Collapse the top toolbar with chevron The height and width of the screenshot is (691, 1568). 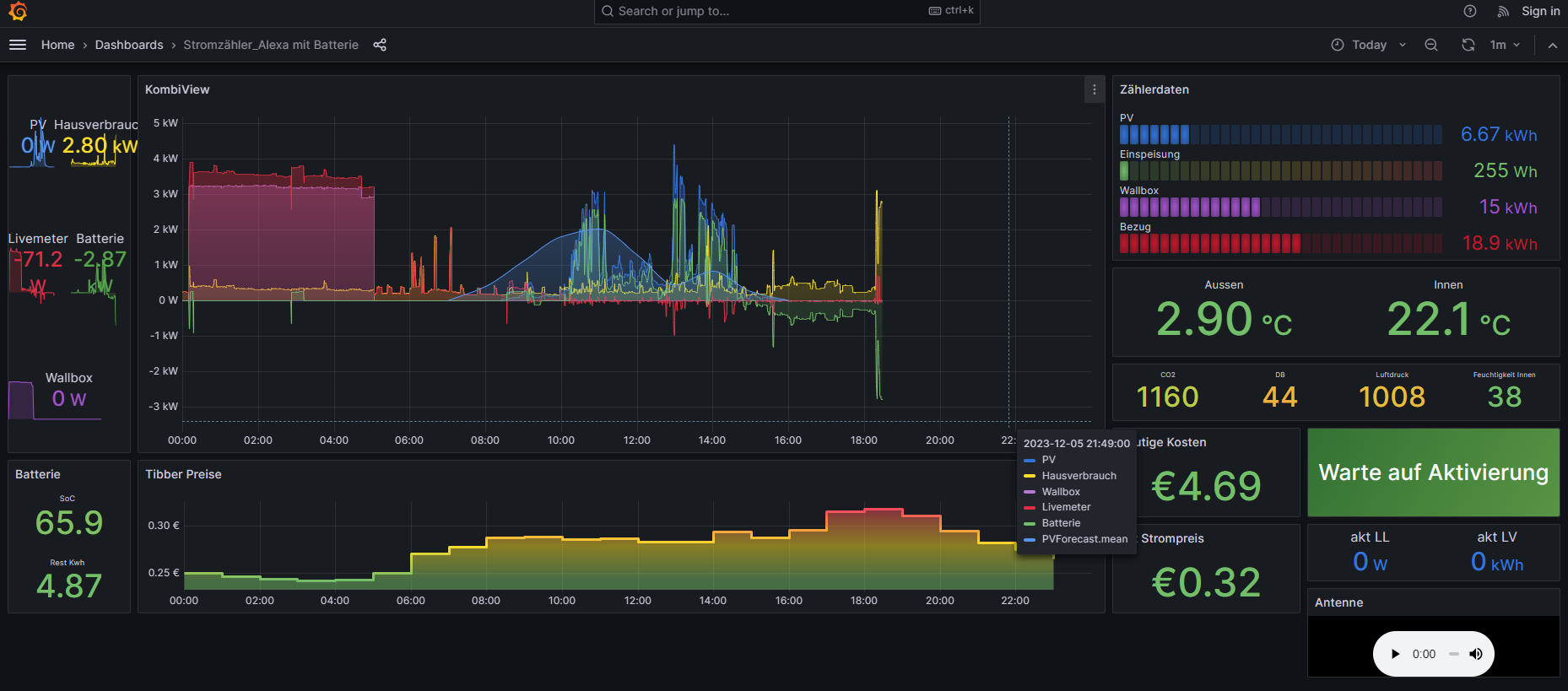tap(1553, 45)
